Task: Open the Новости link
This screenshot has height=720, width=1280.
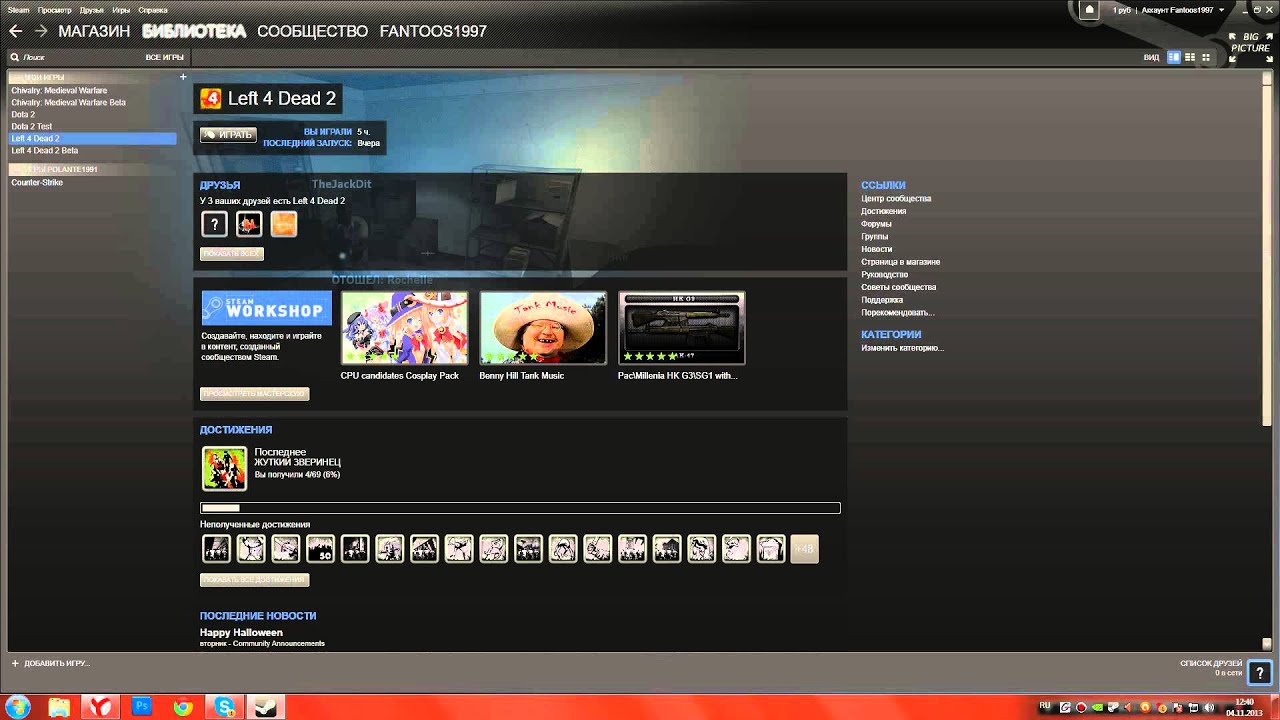Action: [x=877, y=249]
